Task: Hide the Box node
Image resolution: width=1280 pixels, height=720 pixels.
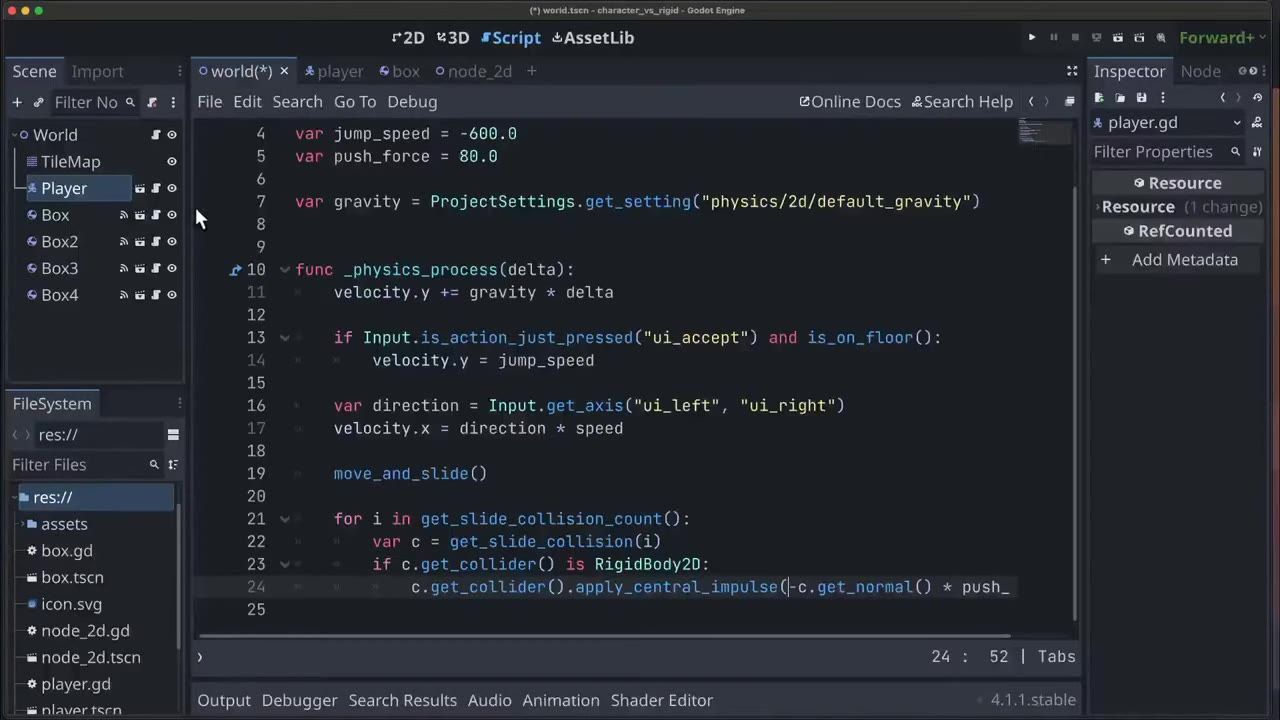Action: 172,215
